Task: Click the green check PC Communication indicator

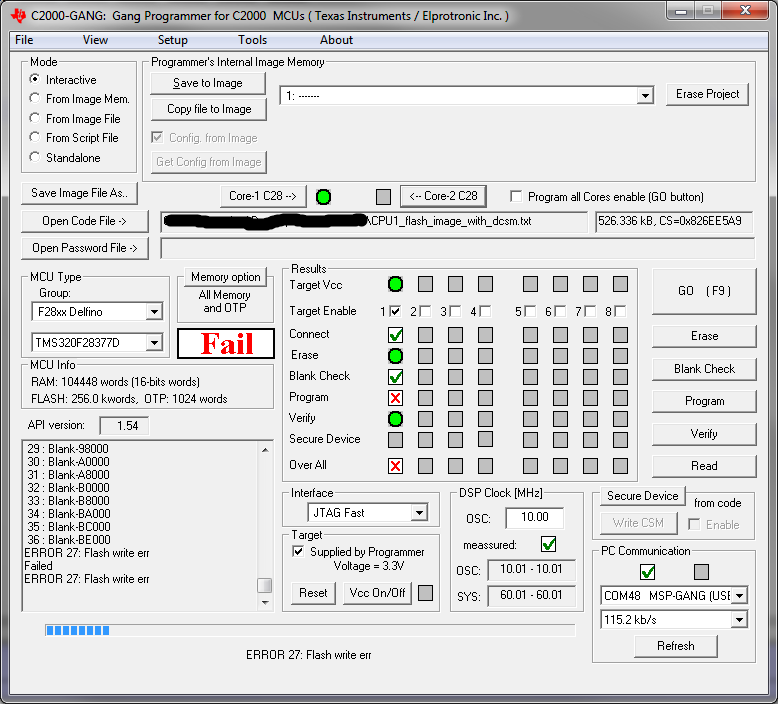Action: [x=647, y=572]
